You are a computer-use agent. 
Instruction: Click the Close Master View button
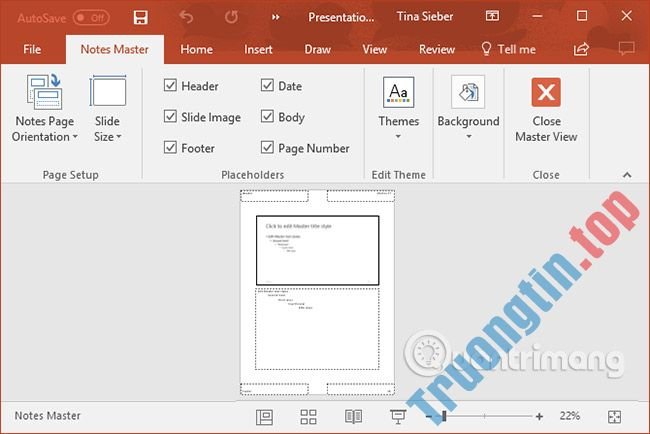click(546, 110)
